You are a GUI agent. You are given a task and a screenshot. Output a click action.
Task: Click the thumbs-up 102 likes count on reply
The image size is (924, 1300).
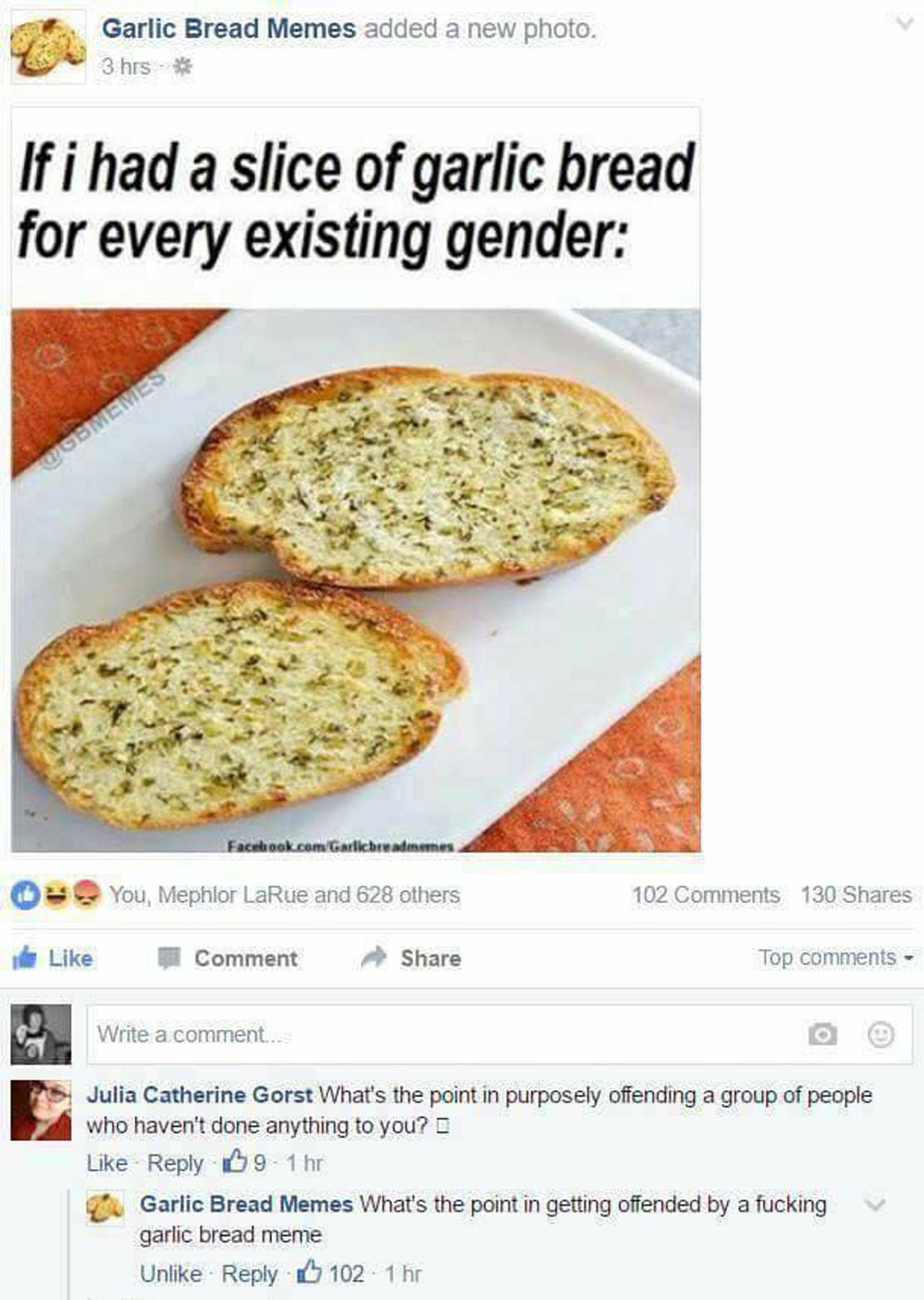(x=332, y=1273)
